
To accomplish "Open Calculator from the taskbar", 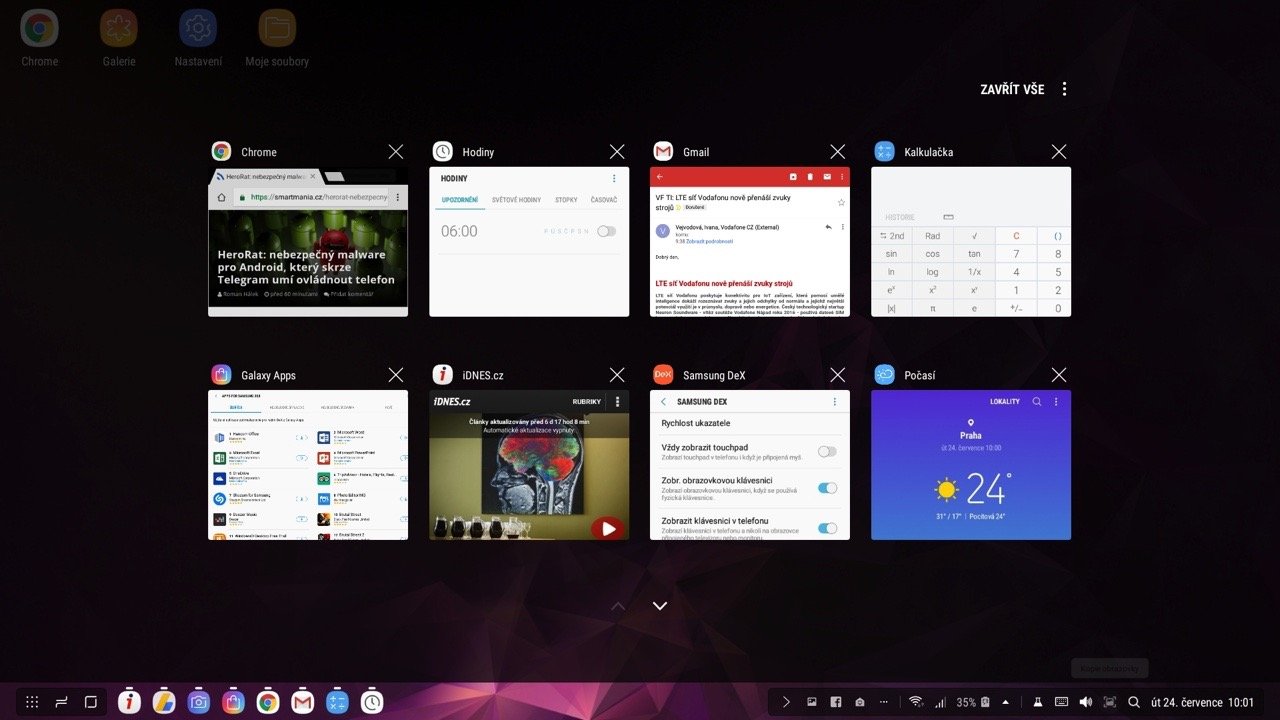I will coord(336,702).
